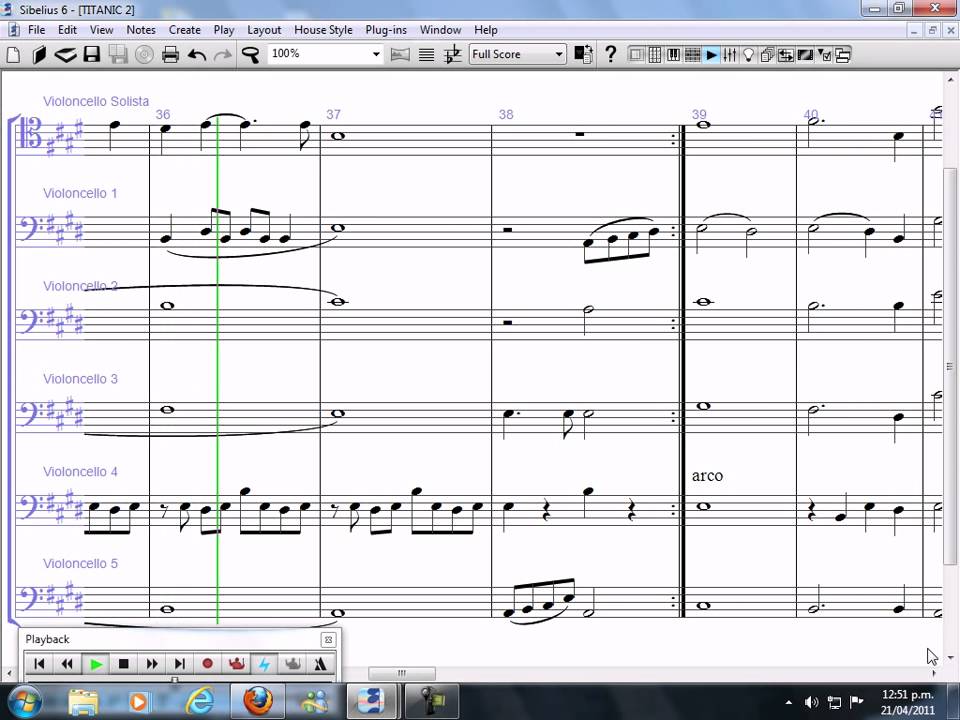The image size is (960, 720).
Task: Open the Edit menu
Action: tap(67, 29)
